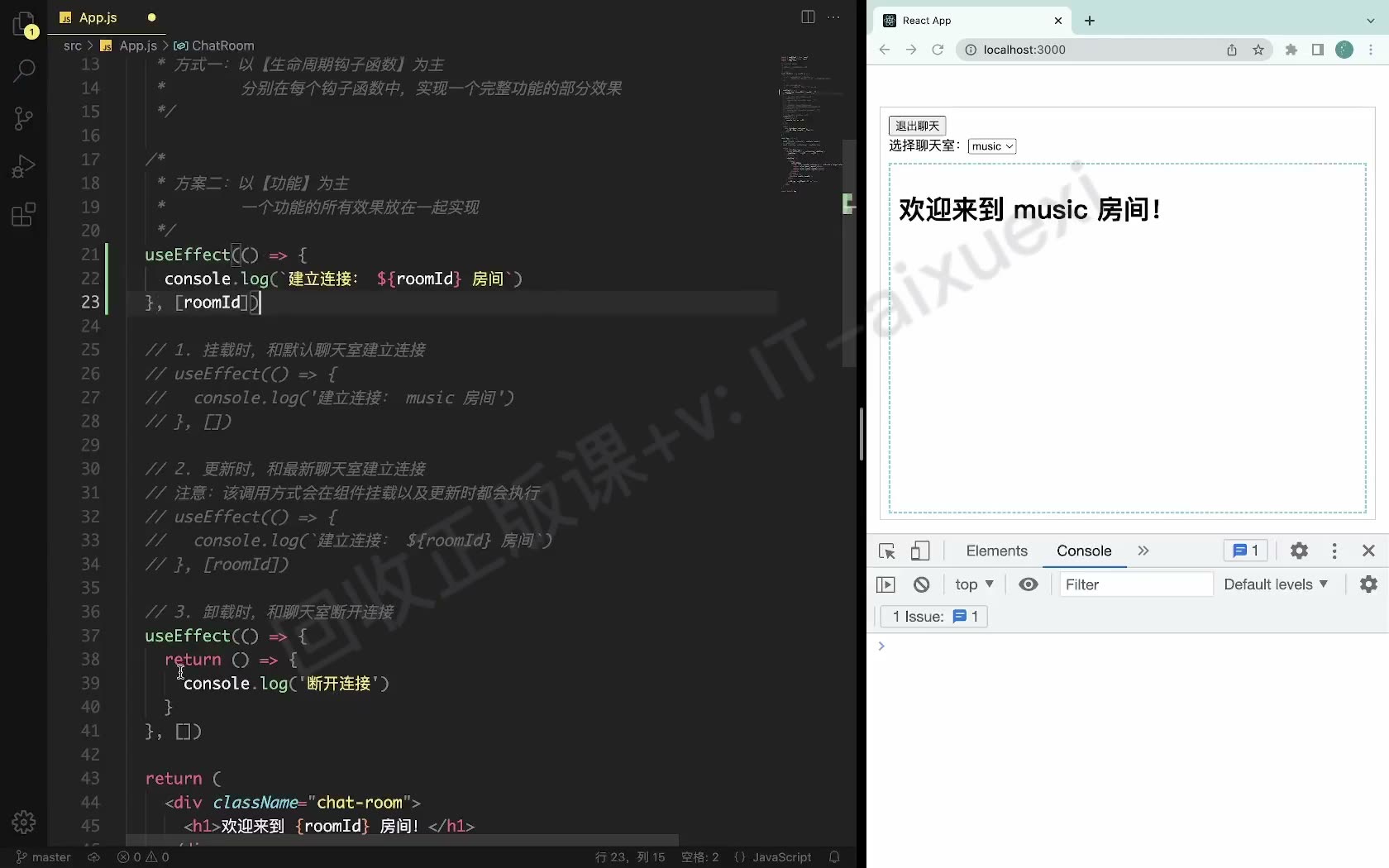This screenshot has height=868, width=1389.
Task: Open the music chat room dropdown
Action: [992, 146]
